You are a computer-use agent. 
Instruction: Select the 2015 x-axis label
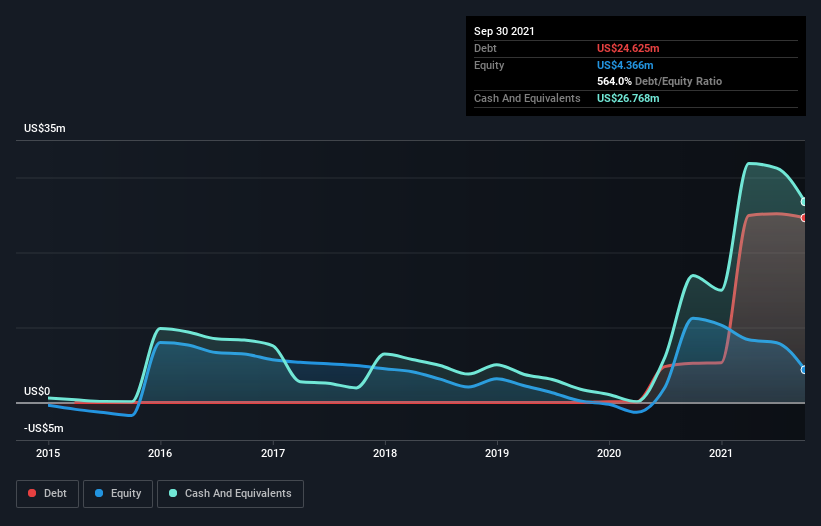[48, 453]
